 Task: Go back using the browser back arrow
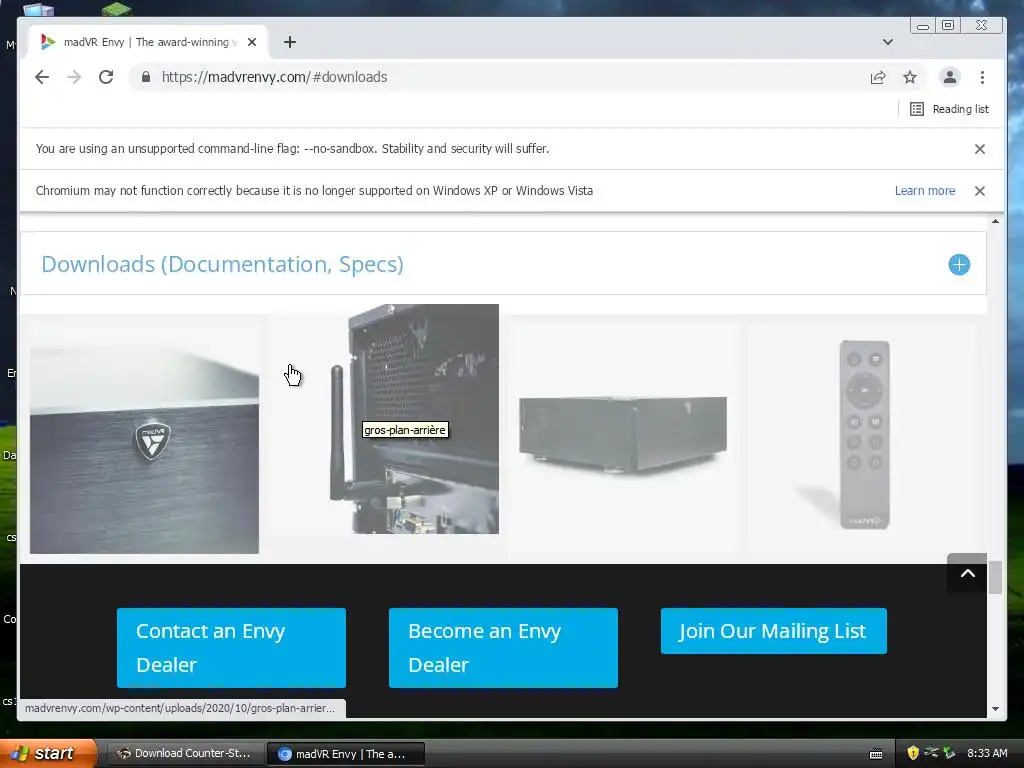[42, 77]
